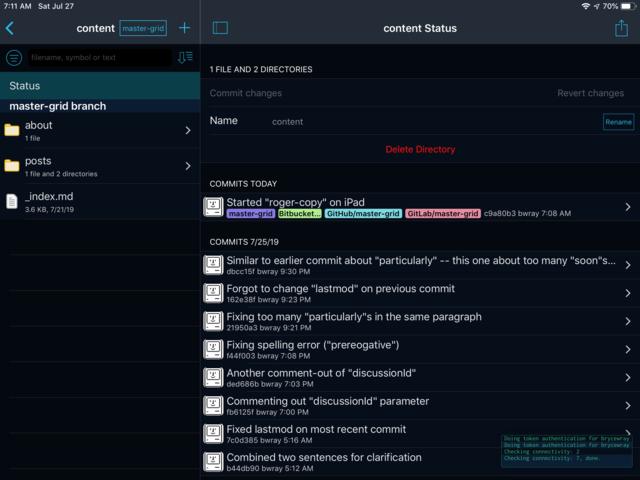This screenshot has width=640, height=480.
Task: Tap avatar of 'Forgot to change lastmod' commit
Action: tap(213, 293)
